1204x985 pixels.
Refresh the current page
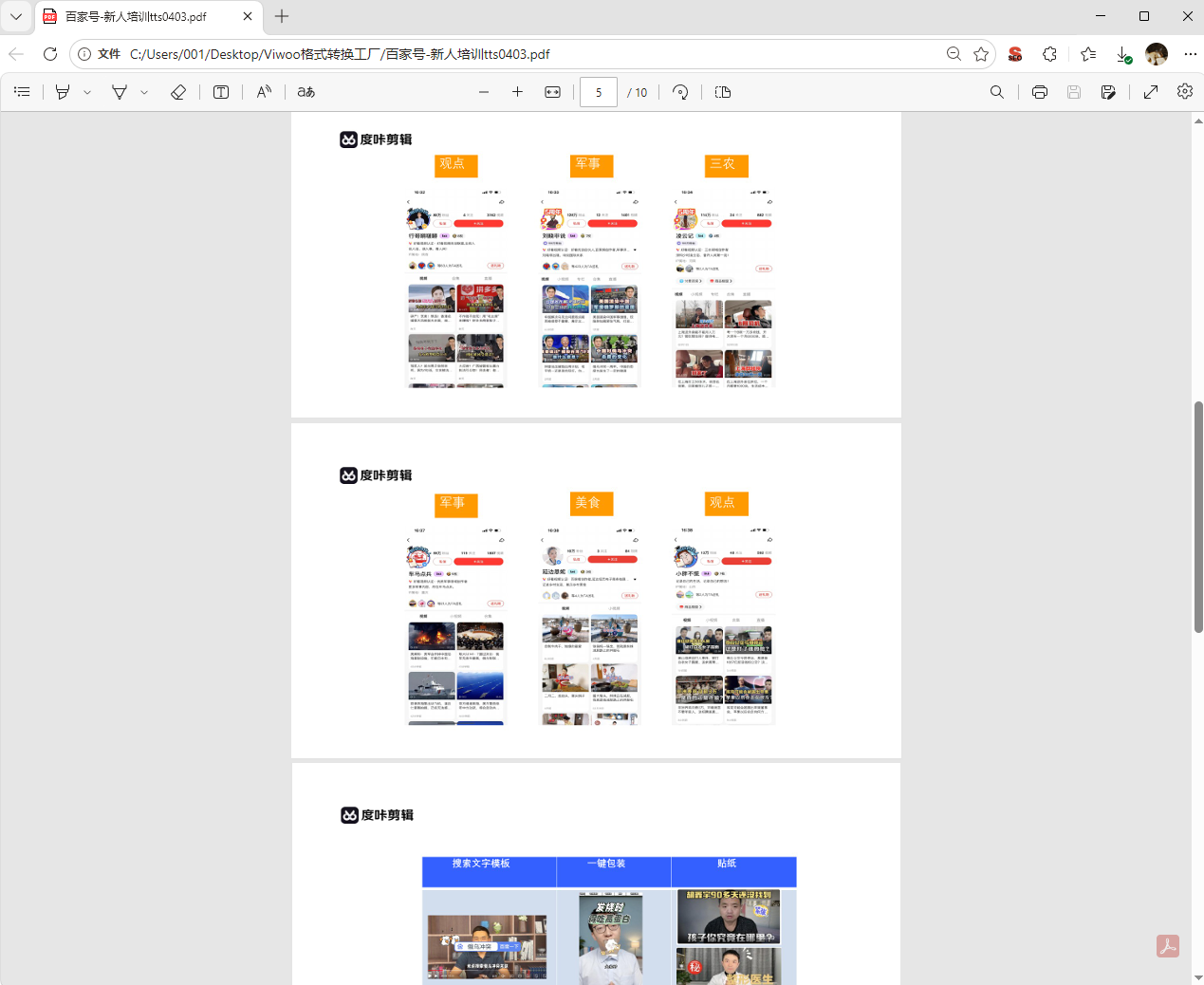(50, 54)
